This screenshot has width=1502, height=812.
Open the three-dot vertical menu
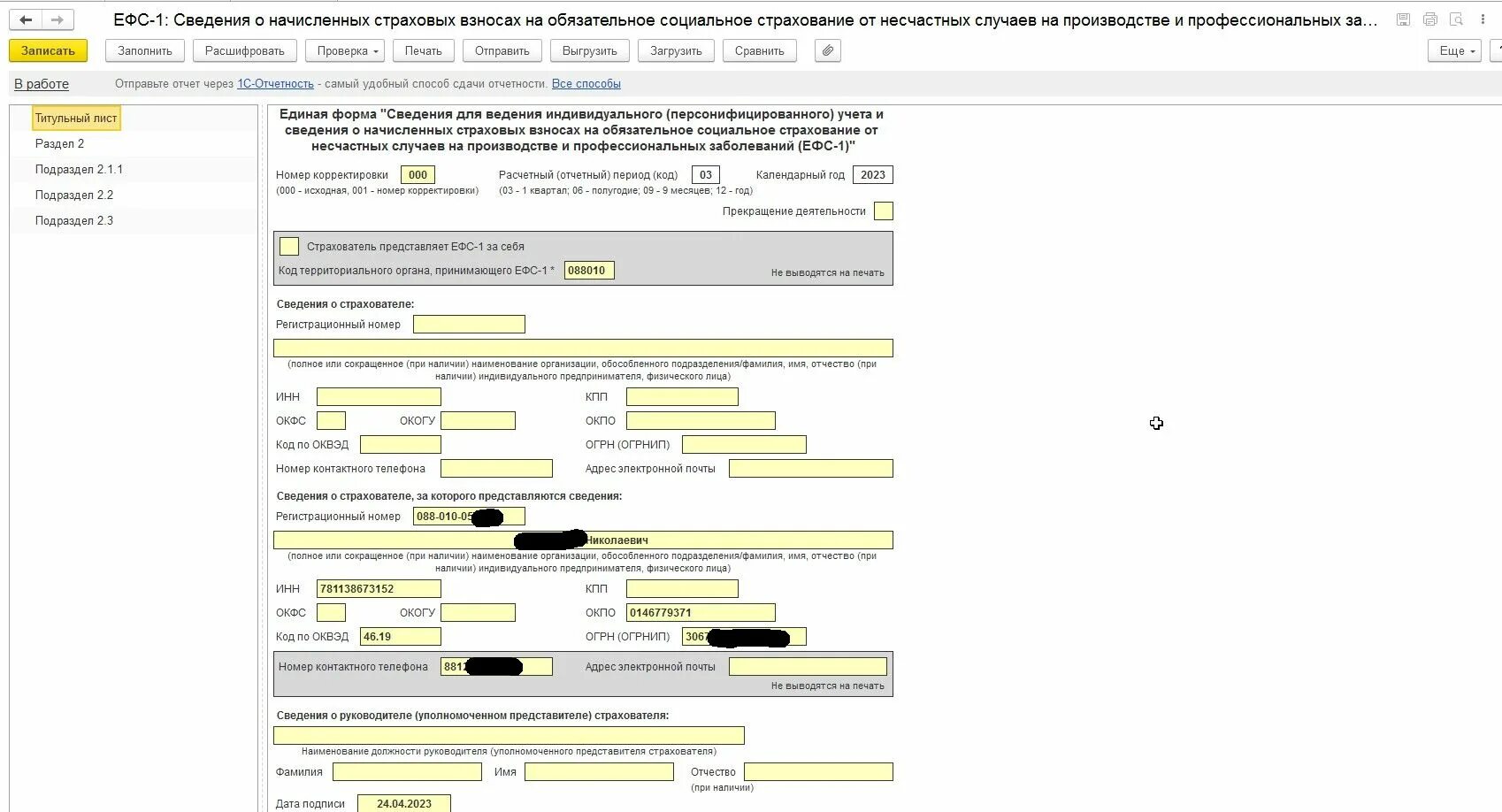point(1483,19)
